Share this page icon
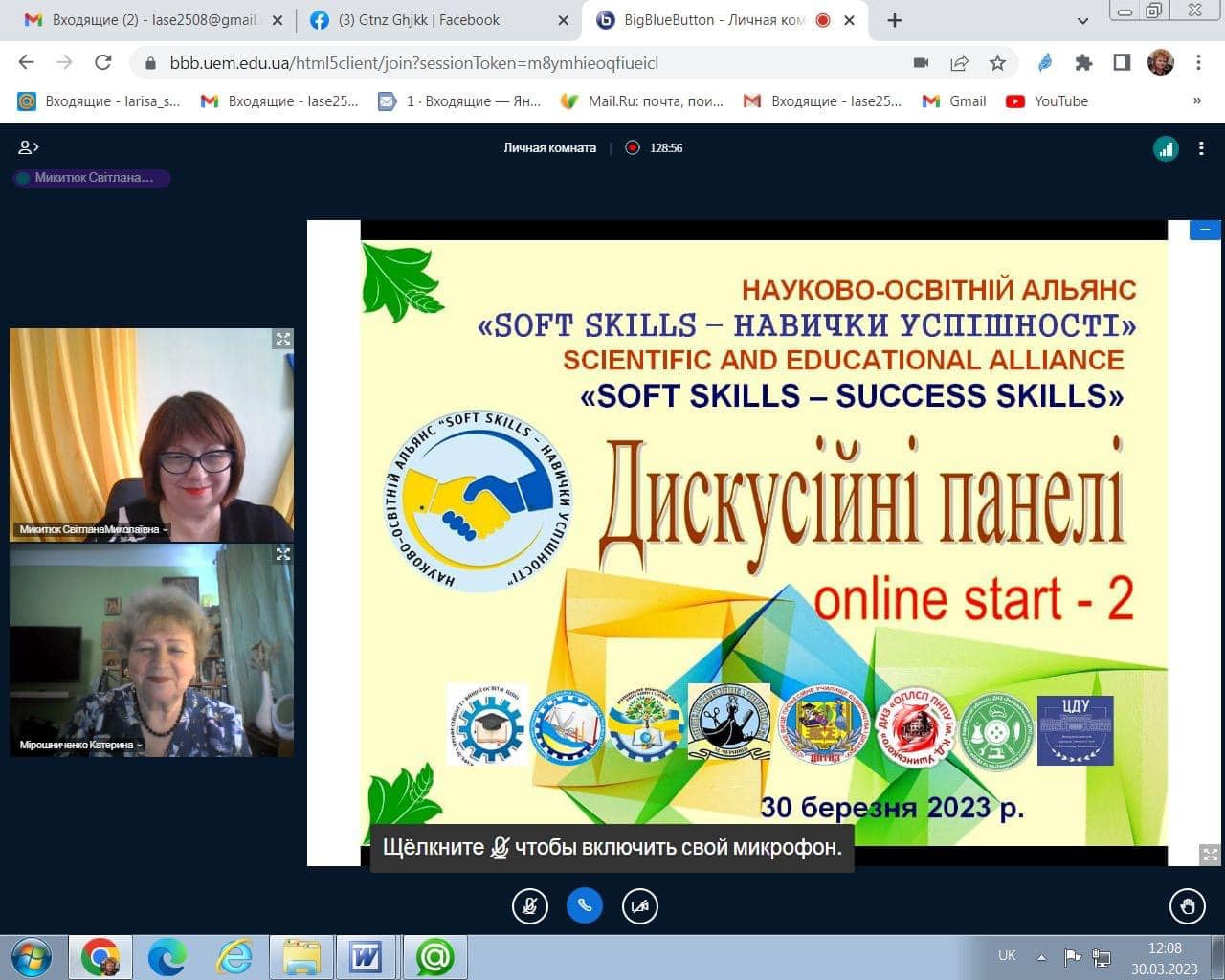The width and height of the screenshot is (1225, 980). [959, 63]
